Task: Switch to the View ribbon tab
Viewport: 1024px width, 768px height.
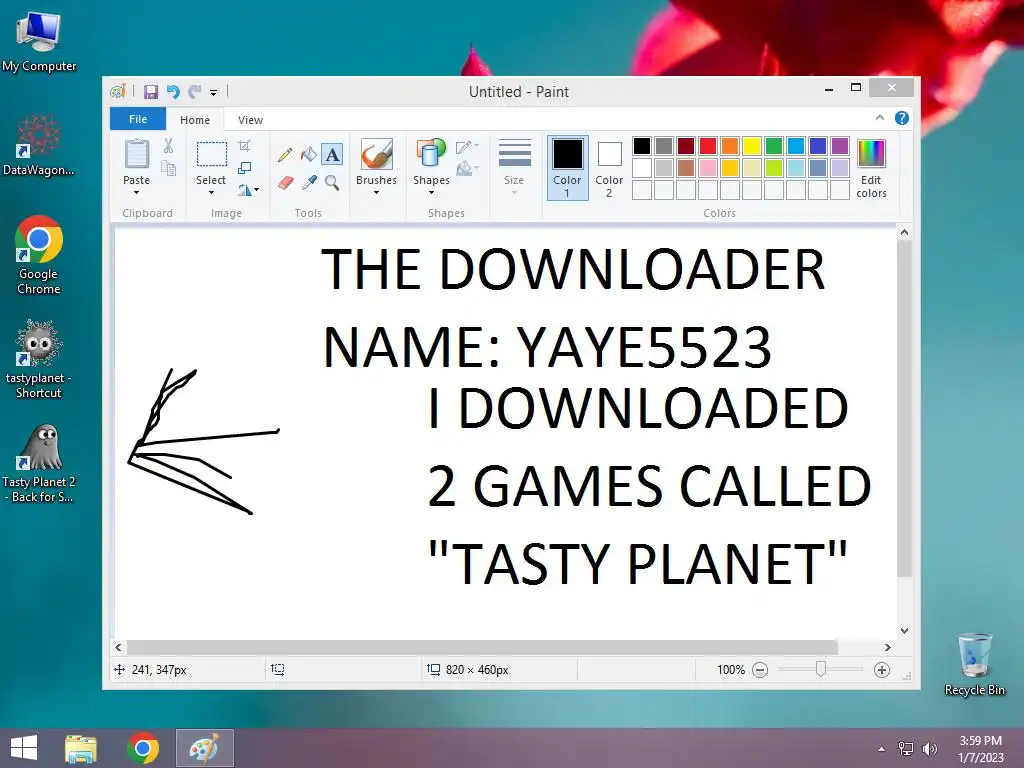Action: click(250, 120)
